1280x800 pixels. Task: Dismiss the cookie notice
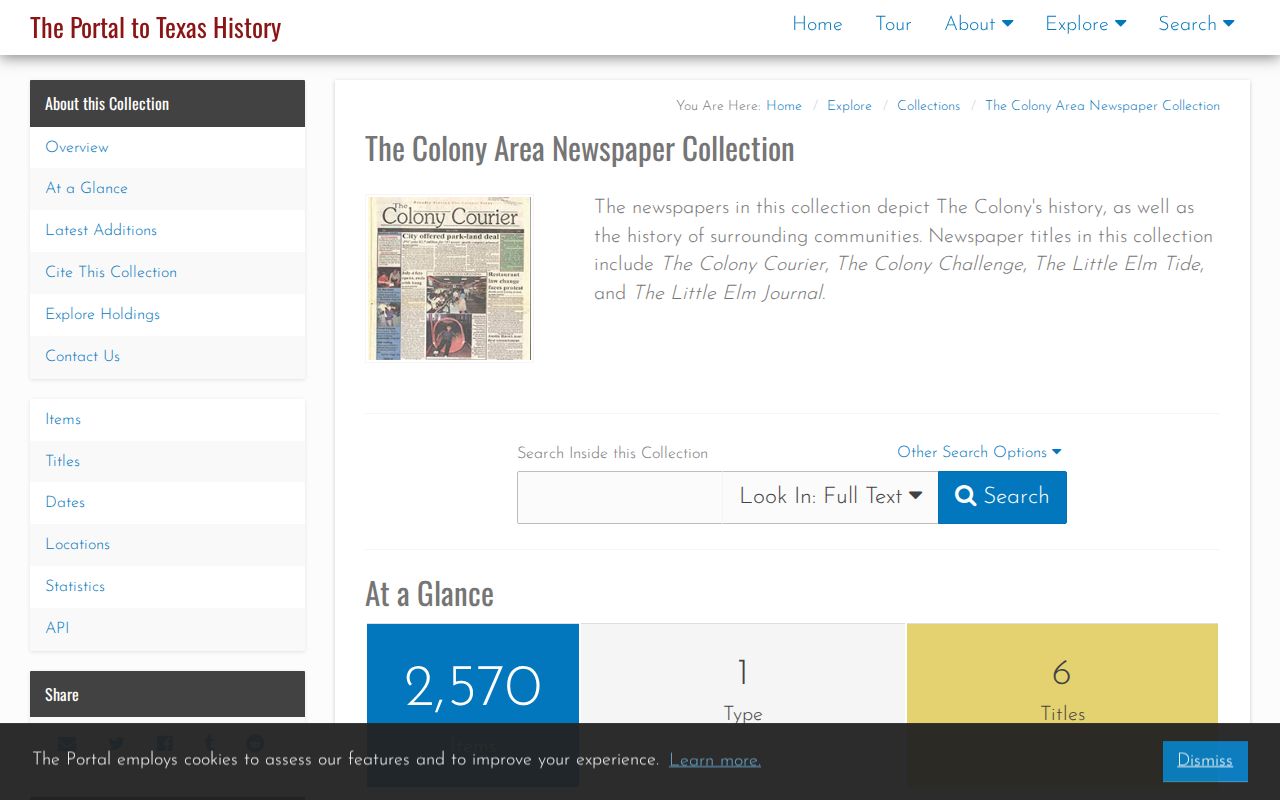pyautogui.click(x=1205, y=761)
